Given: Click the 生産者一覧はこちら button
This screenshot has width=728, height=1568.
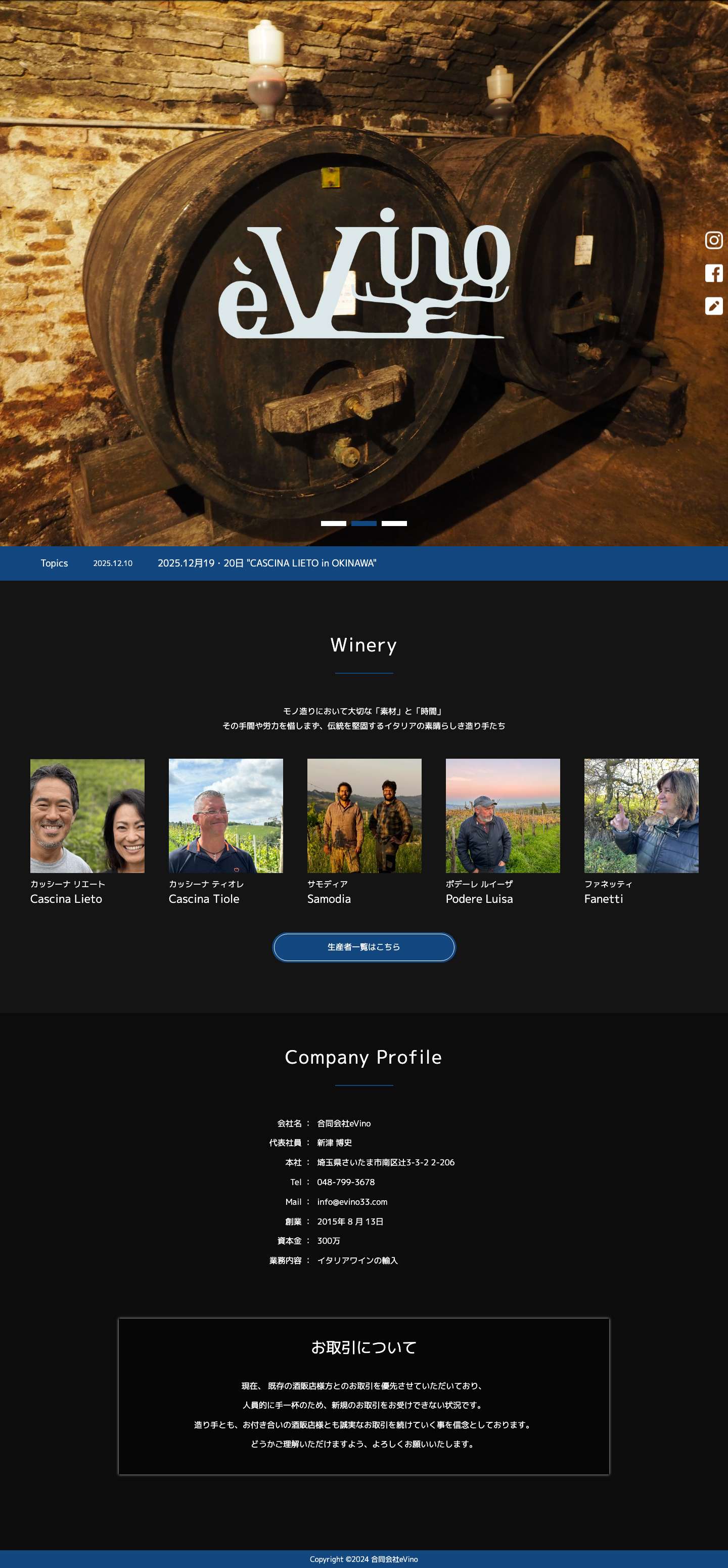Looking at the screenshot, I should coord(363,947).
